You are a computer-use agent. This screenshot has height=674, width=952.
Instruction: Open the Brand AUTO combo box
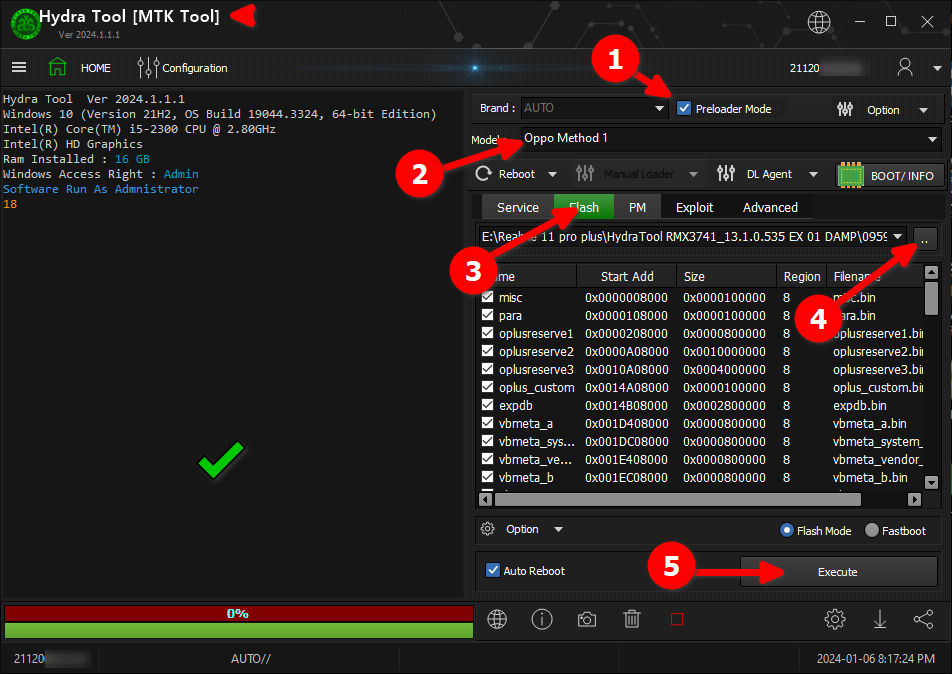point(594,108)
